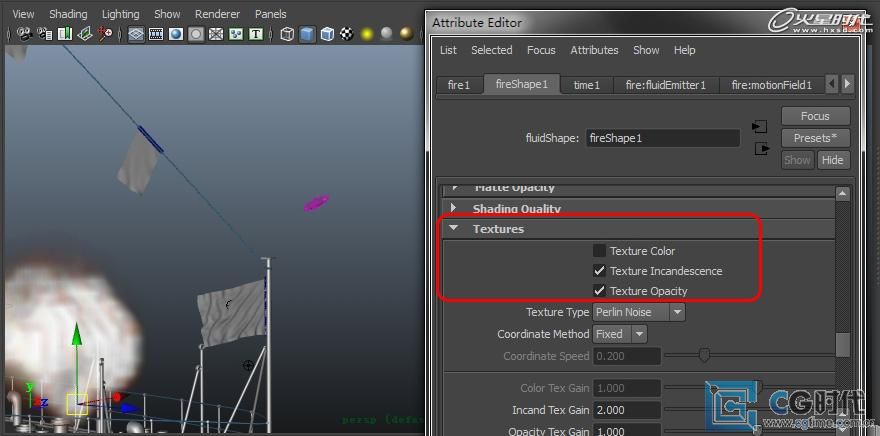Uncheck the Texture Opacity checkbox
This screenshot has width=880, height=436.
599,291
